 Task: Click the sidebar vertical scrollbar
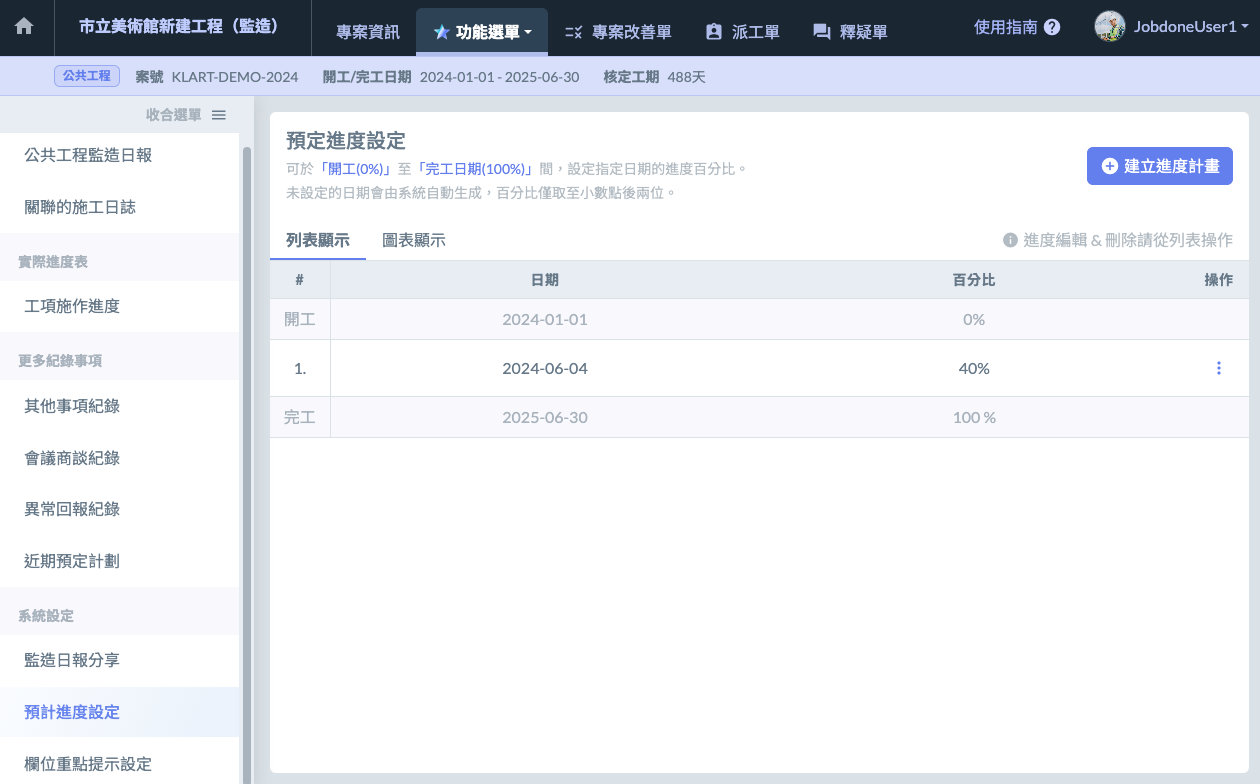(x=247, y=465)
